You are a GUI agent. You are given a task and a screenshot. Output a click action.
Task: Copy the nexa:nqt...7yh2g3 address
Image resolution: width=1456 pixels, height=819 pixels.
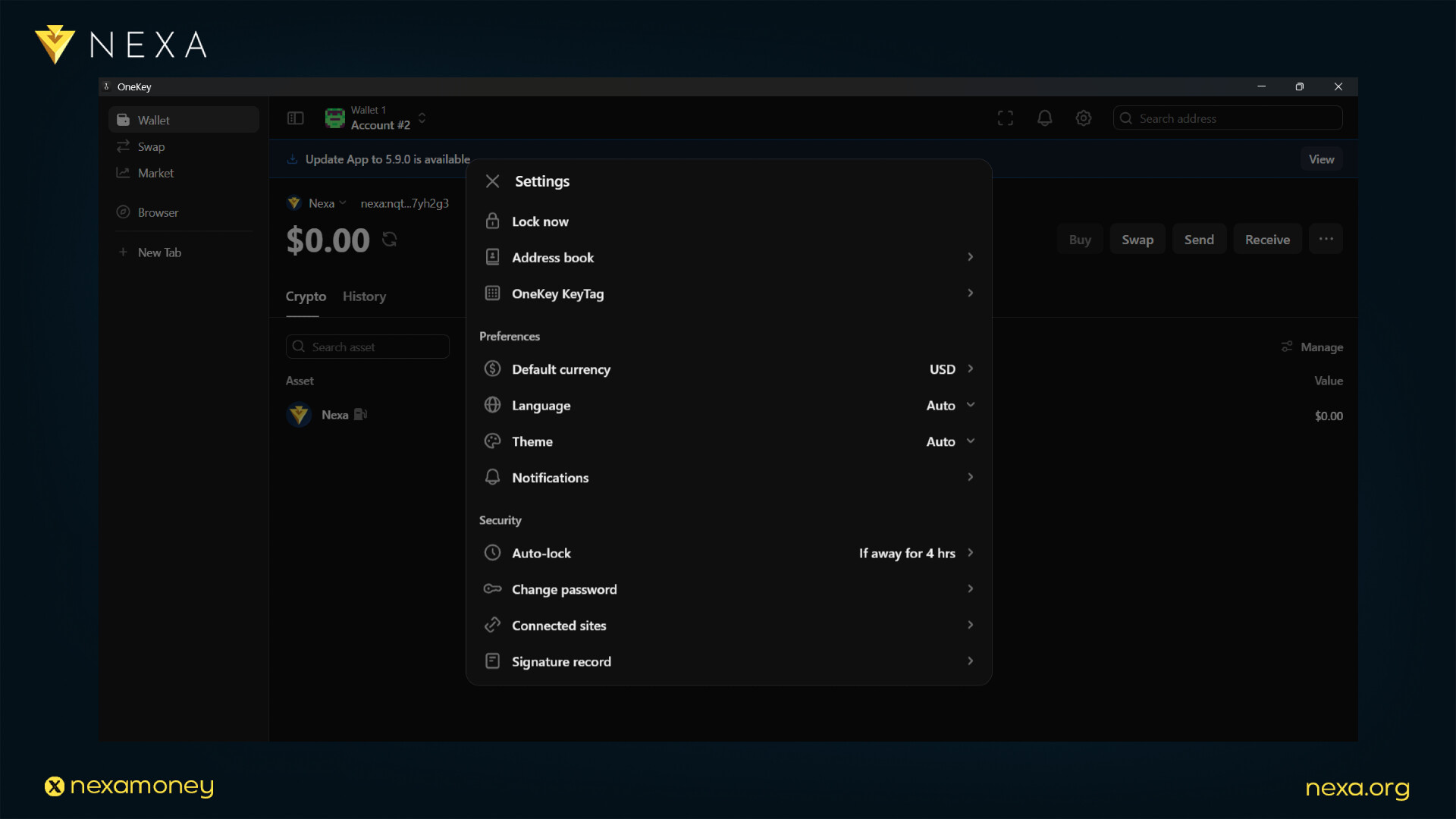[404, 203]
